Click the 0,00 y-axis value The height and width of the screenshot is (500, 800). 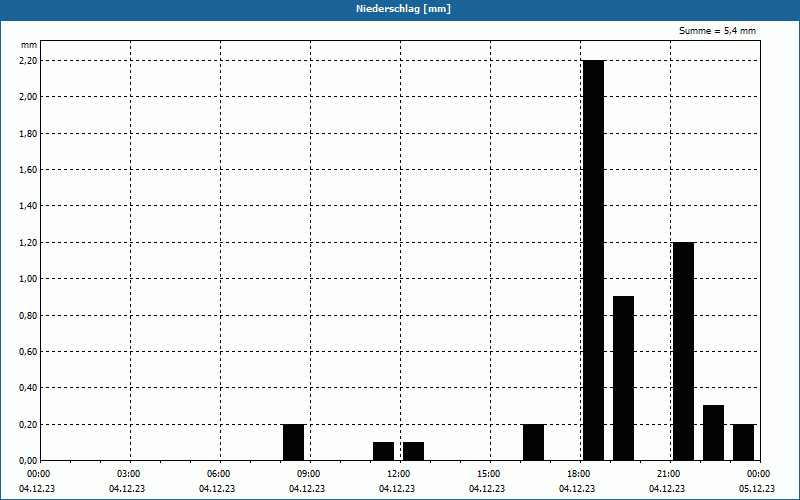point(28,461)
